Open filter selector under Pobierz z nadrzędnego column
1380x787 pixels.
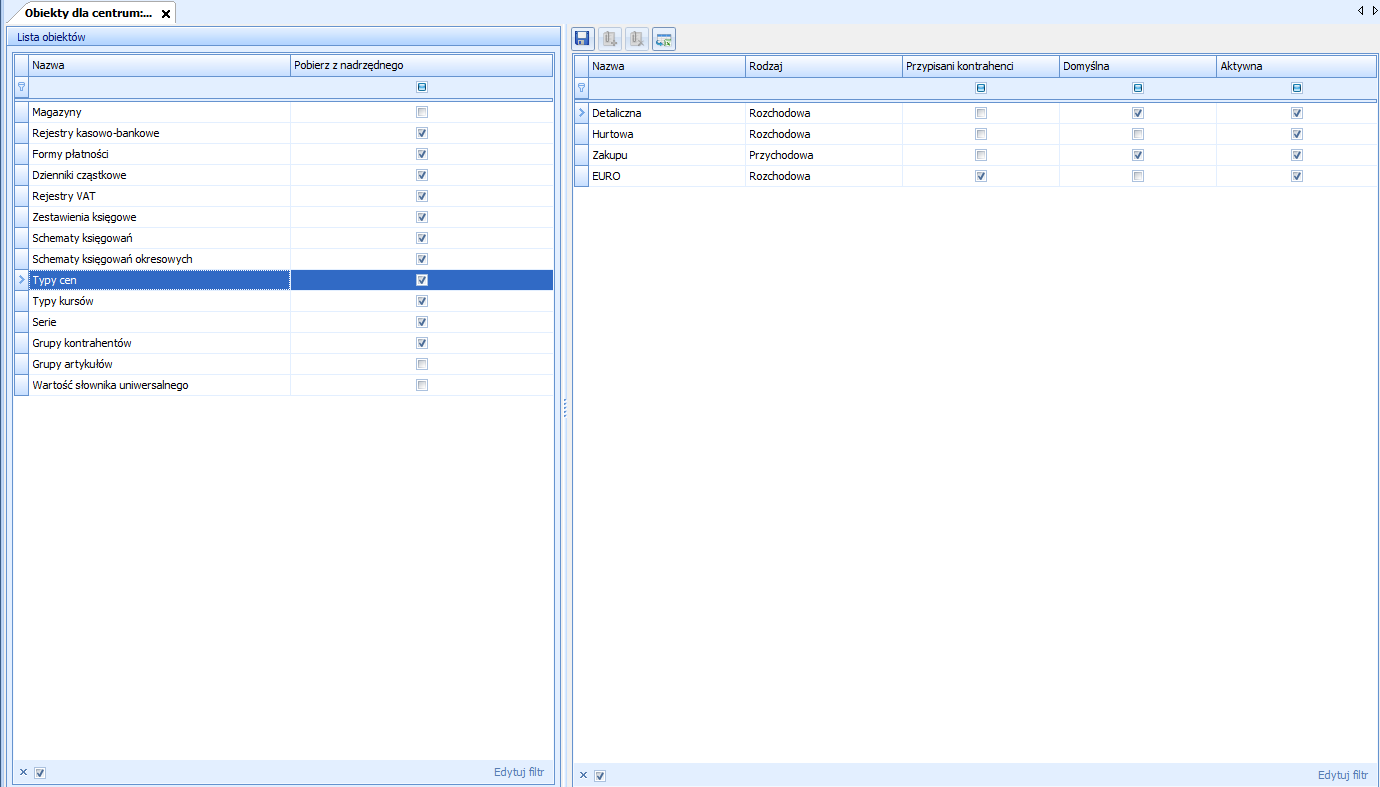click(422, 87)
